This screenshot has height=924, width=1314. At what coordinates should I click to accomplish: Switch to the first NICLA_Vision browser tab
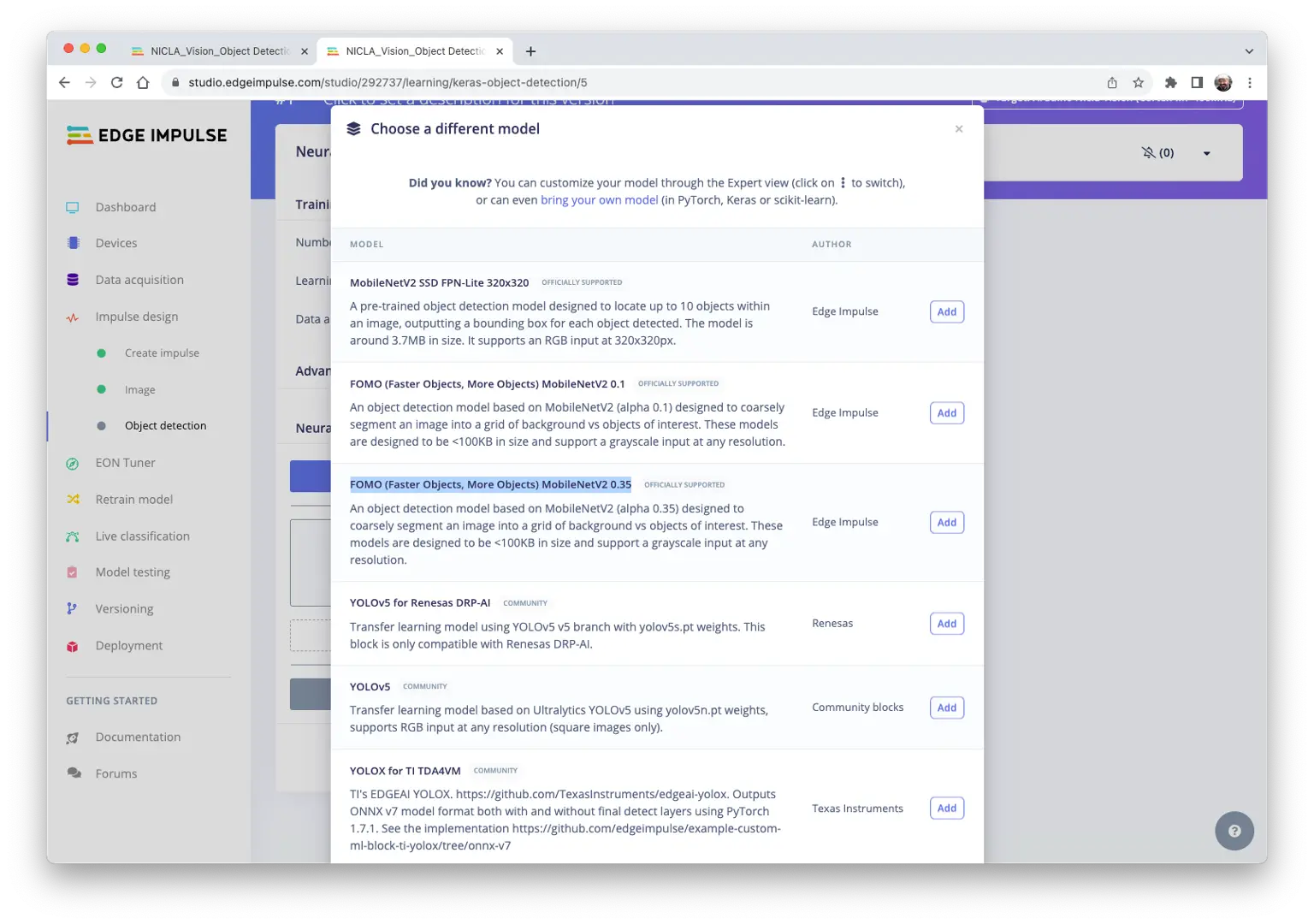coord(219,51)
